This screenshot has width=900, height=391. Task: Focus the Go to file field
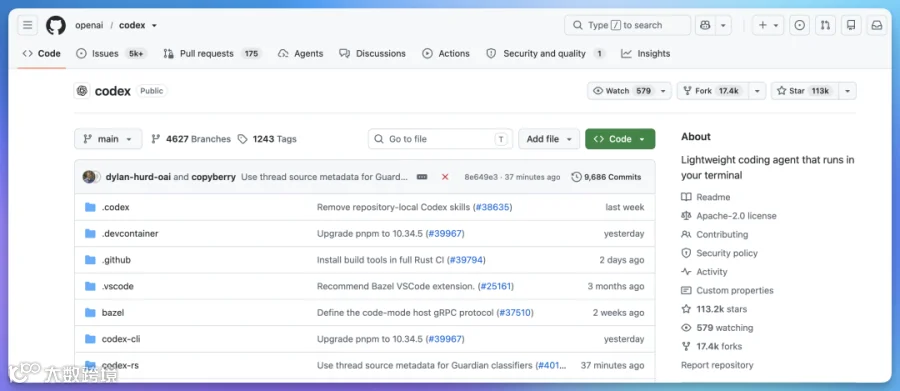441,139
